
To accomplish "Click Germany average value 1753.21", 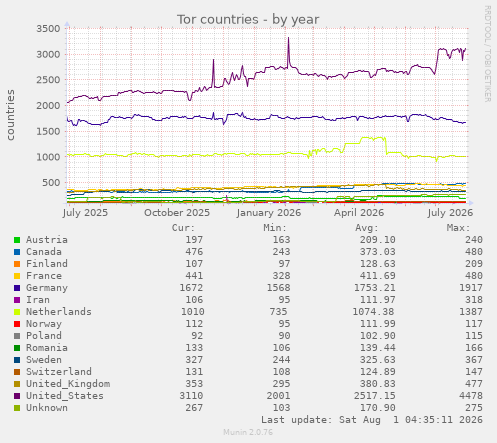I will pyautogui.click(x=375, y=288).
